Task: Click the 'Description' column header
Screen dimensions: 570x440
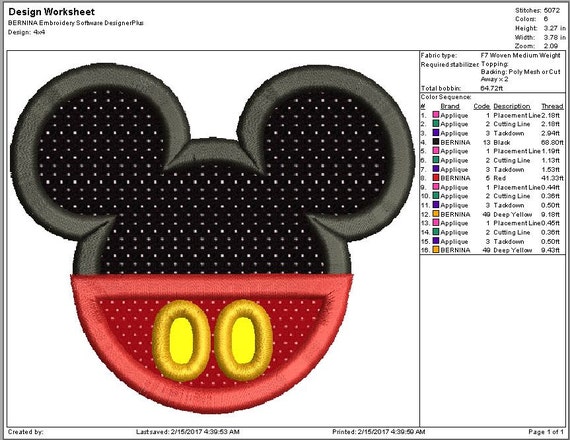Action: click(512, 106)
